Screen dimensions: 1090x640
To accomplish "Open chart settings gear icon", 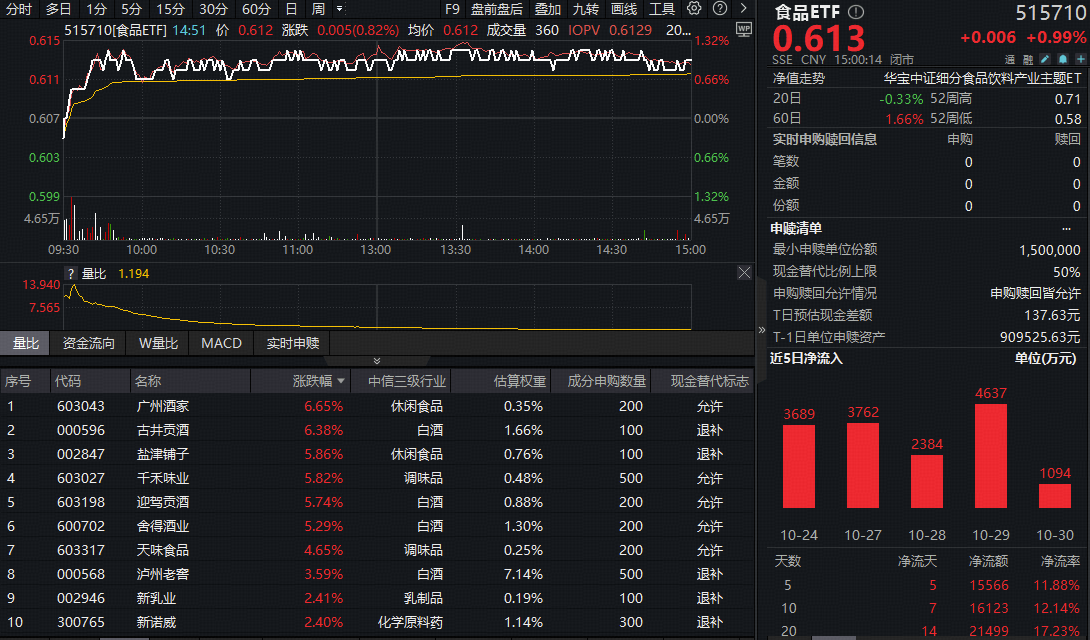I will pyautogui.click(x=697, y=9).
